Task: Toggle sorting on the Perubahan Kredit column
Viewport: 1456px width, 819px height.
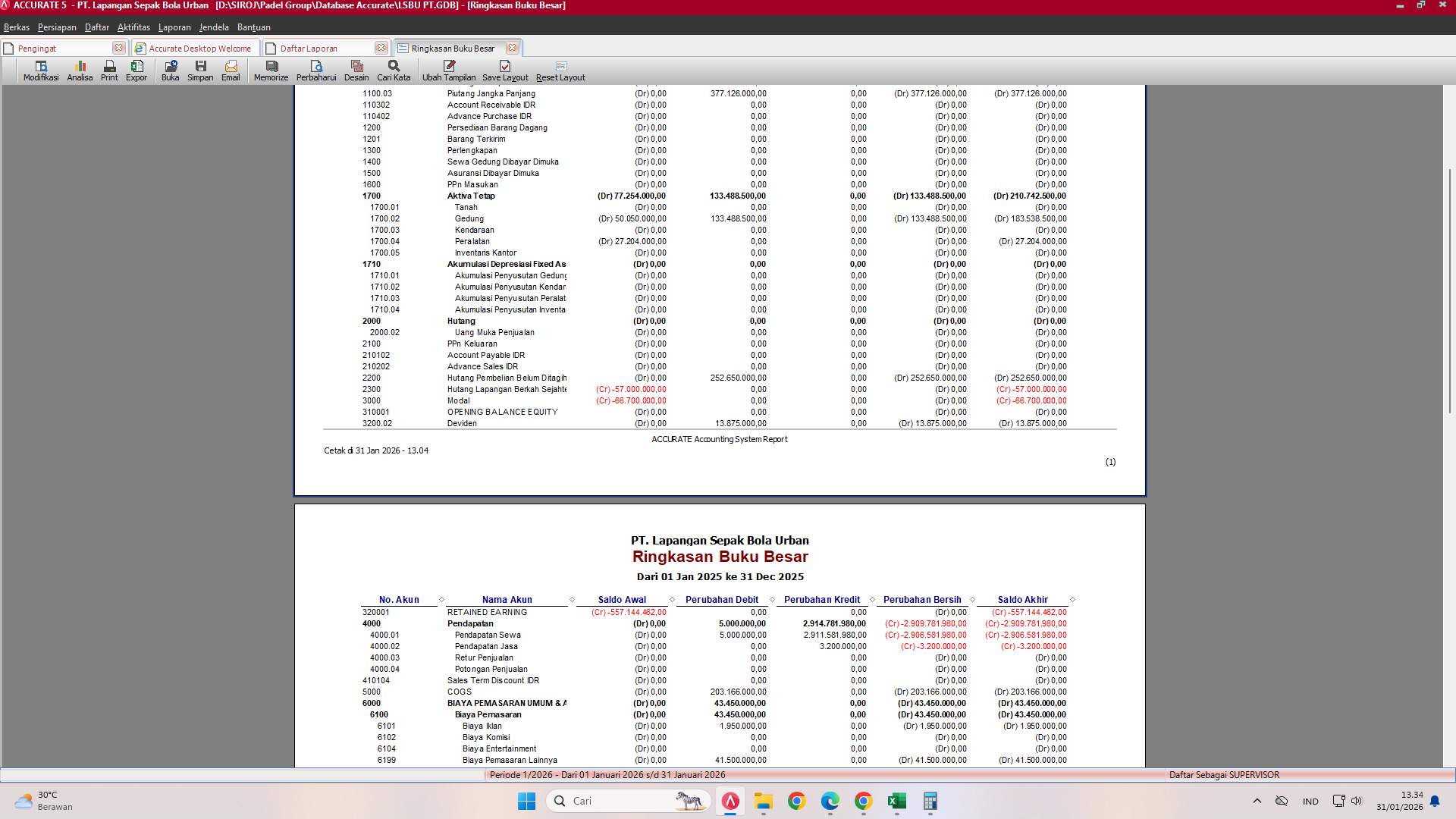Action: (x=823, y=599)
